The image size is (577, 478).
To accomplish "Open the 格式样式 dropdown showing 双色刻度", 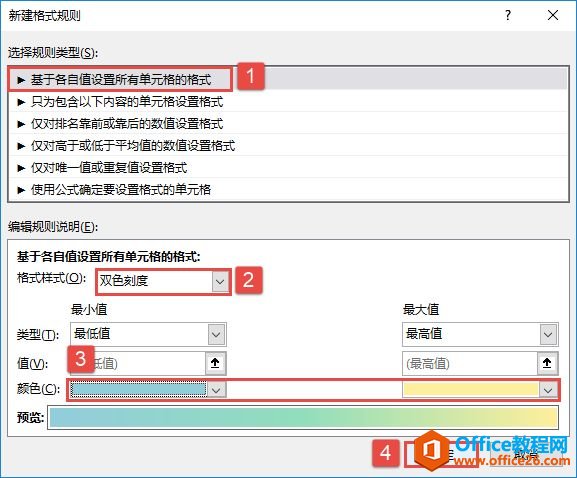I will click(x=163, y=282).
